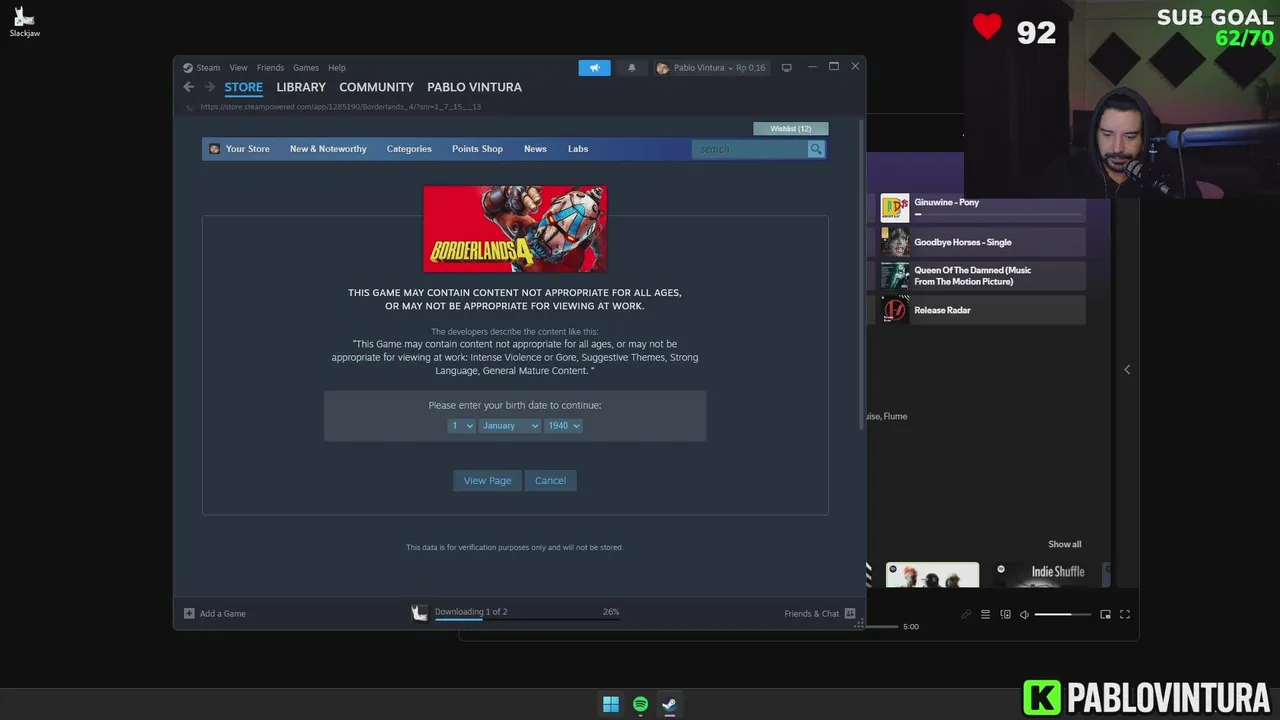
Task: Click the downloading game's icon
Action: (x=419, y=613)
